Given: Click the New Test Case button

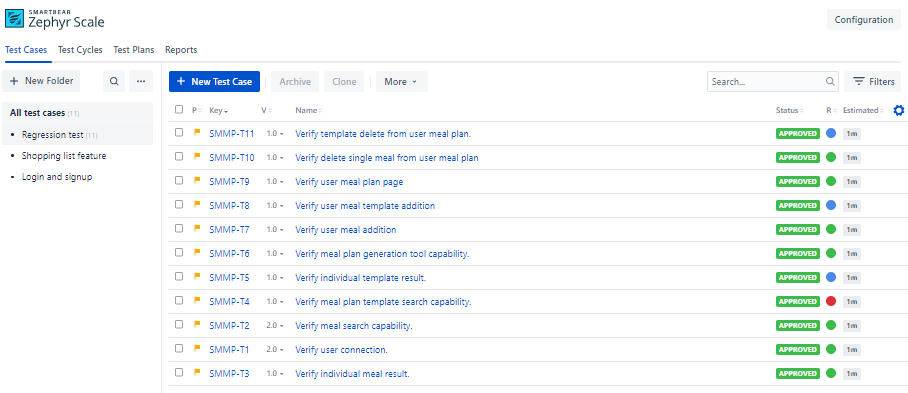Looking at the screenshot, I should click(214, 82).
